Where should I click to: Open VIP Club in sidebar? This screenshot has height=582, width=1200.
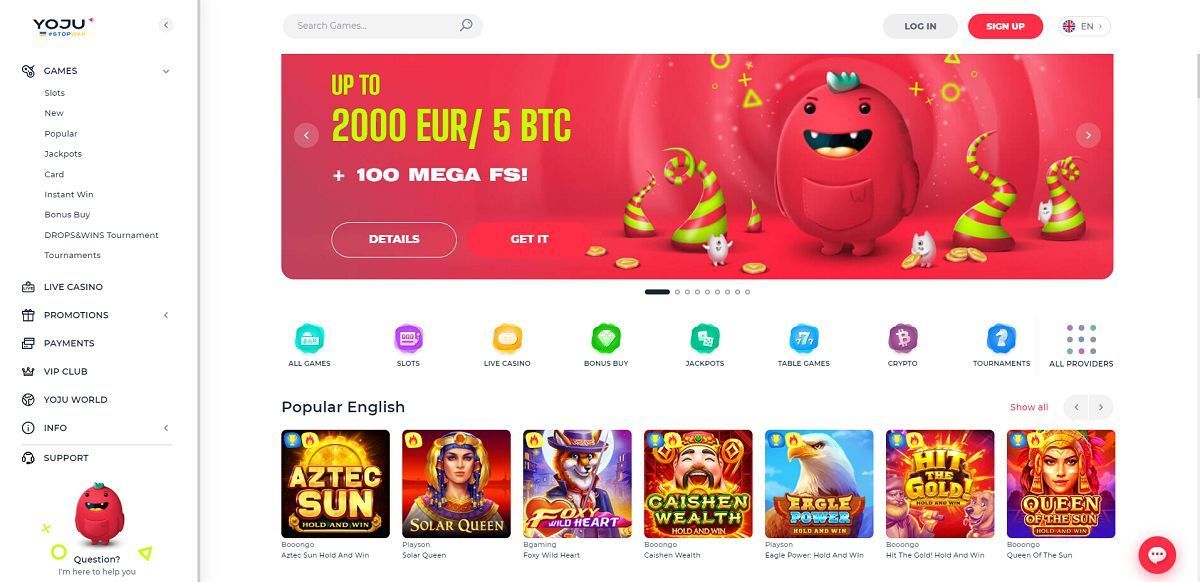66,371
